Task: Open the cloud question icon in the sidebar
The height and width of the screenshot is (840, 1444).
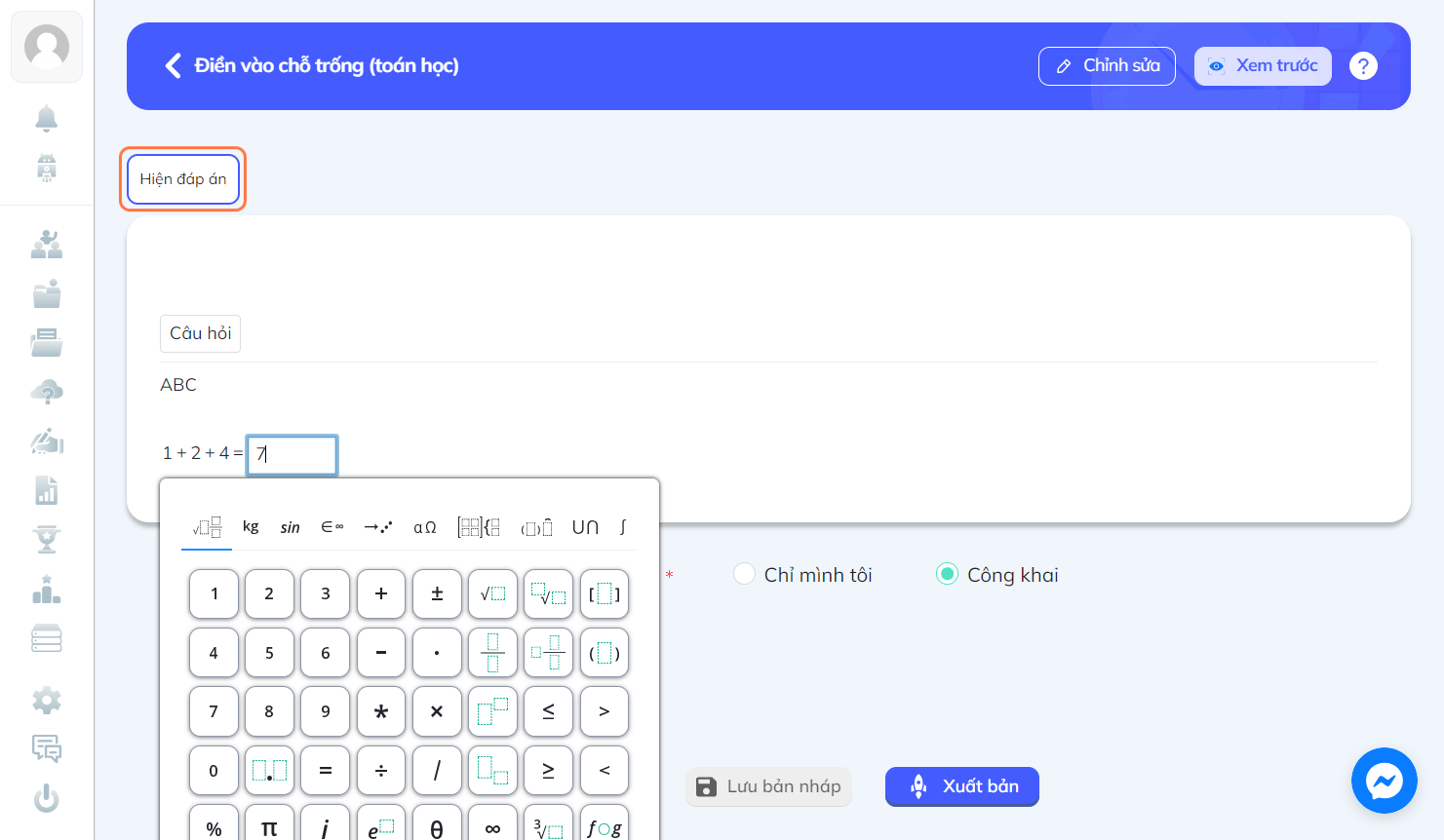Action: [x=47, y=392]
